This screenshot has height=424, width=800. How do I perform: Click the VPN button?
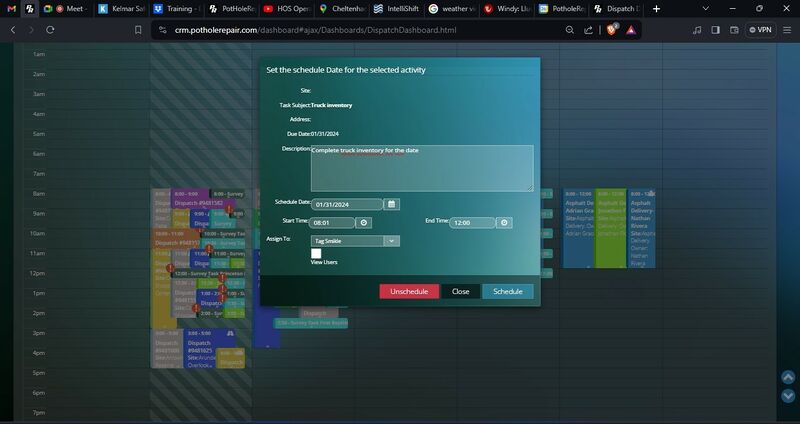click(x=760, y=30)
